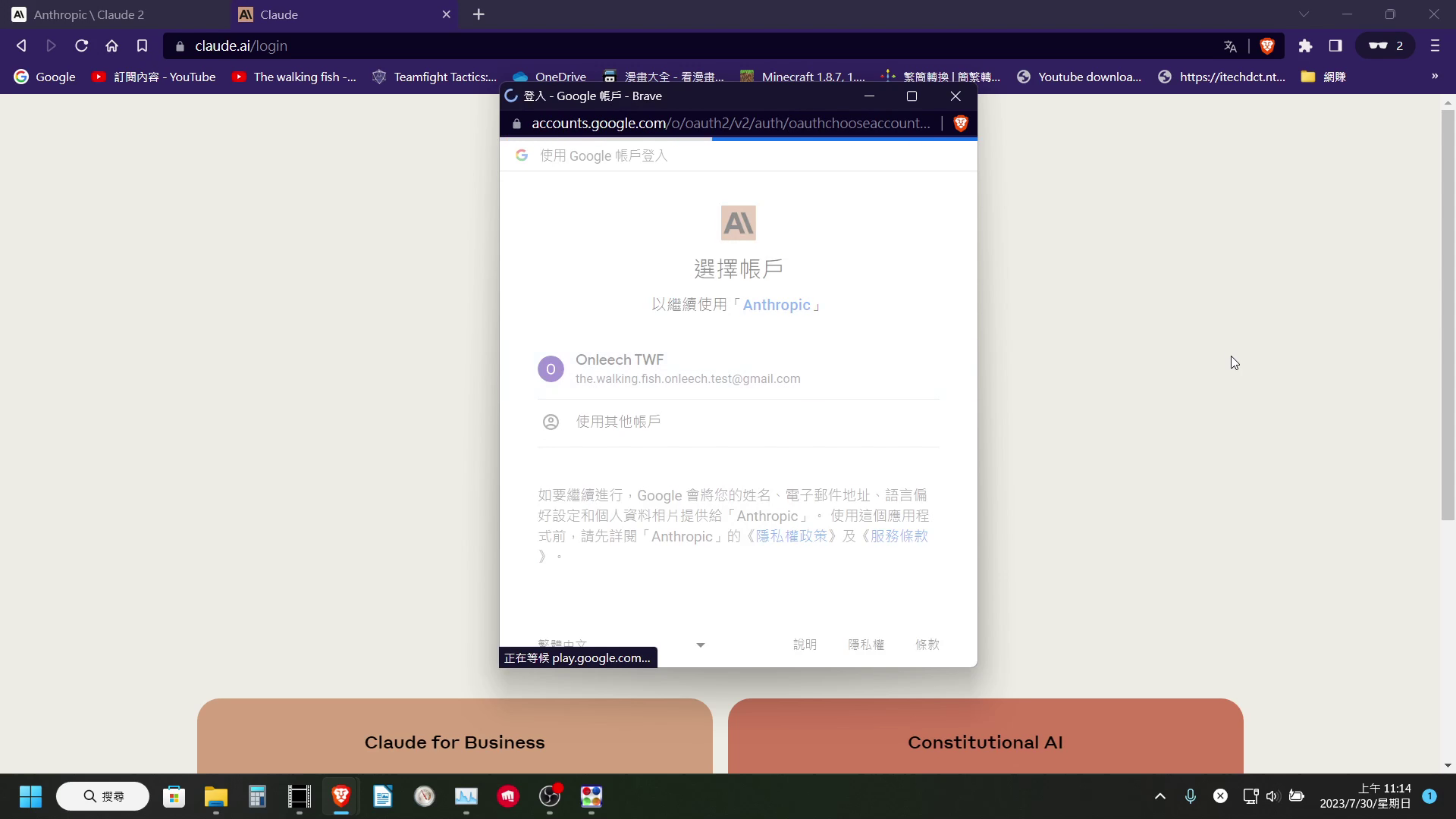Open the browser home page icon
The height and width of the screenshot is (819, 1456).
[112, 46]
